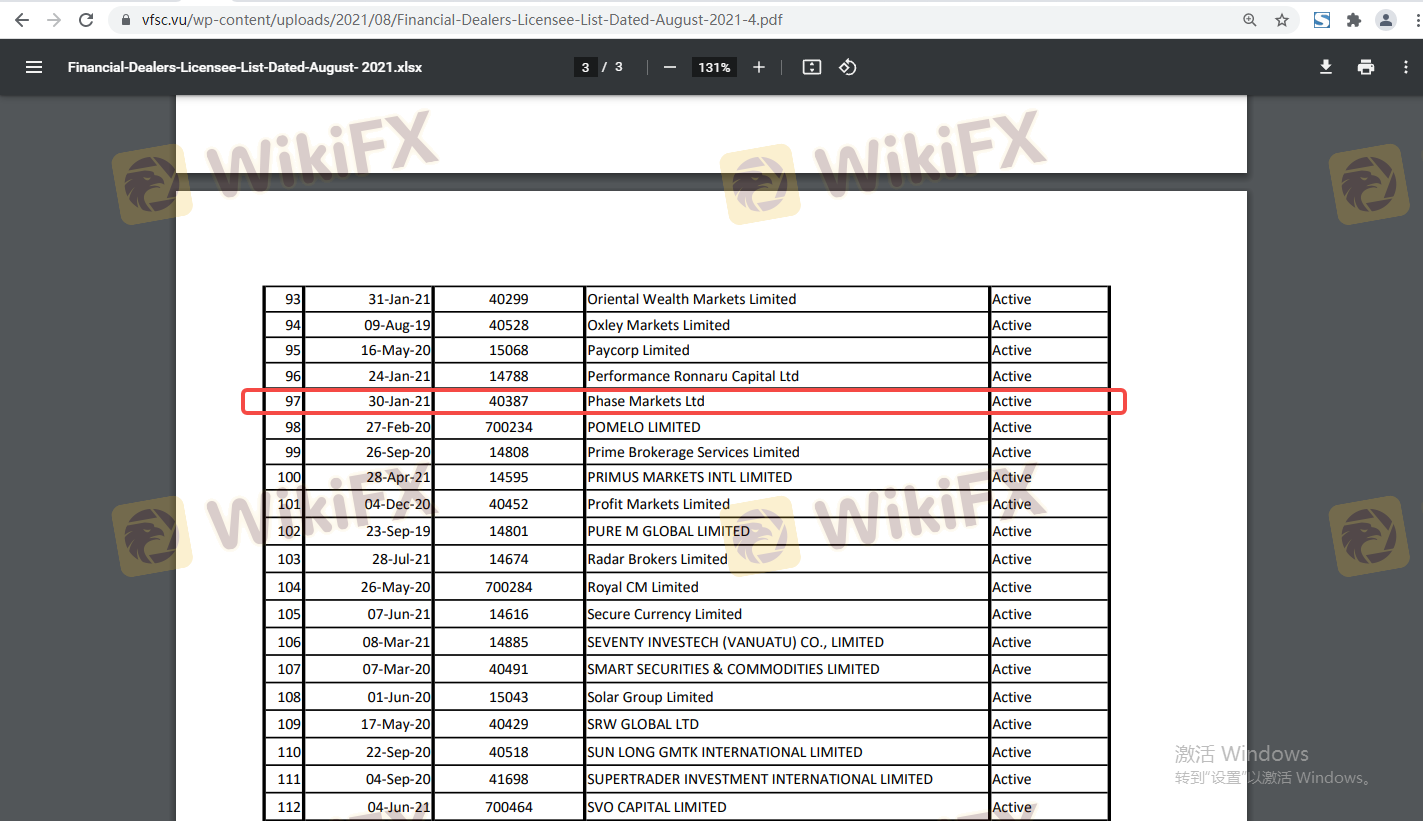Open the browser extensions puzzle icon
1423x821 pixels.
click(1354, 20)
